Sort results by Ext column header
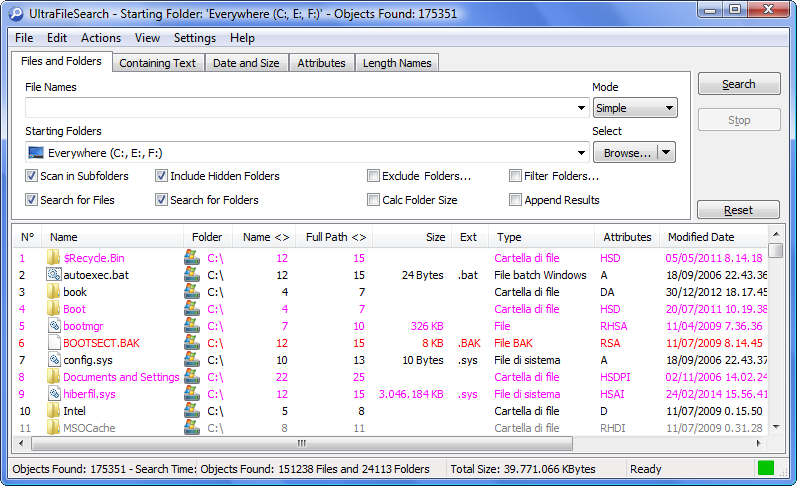Image resolution: width=798 pixels, height=486 pixels. 470,237
